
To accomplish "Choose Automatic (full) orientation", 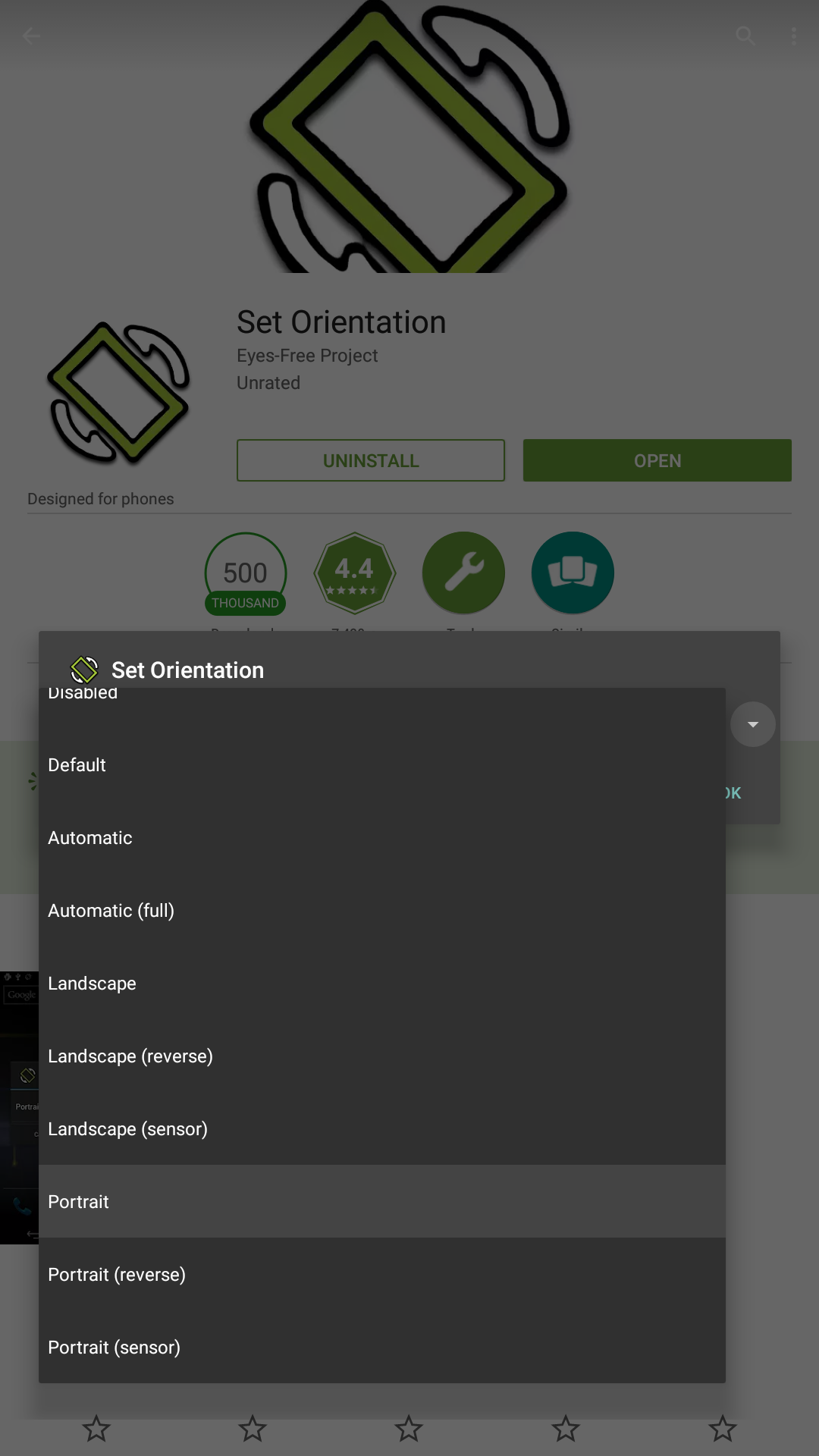I will tap(382, 910).
